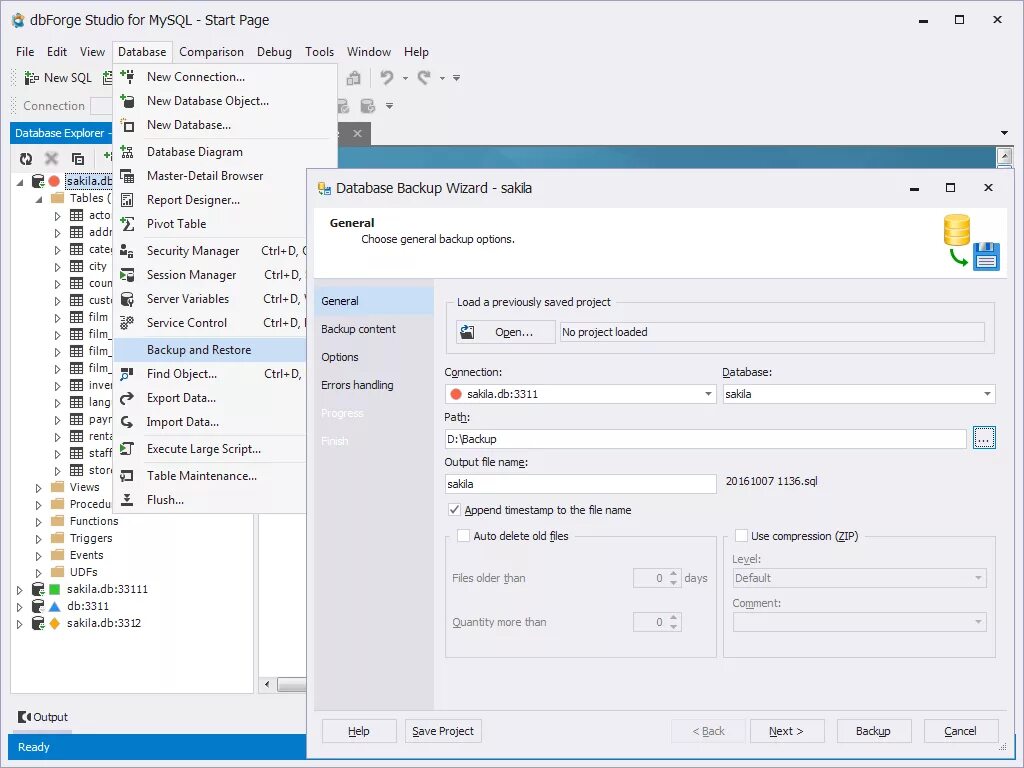Uncheck Append timestamp to the file name

tap(455, 509)
